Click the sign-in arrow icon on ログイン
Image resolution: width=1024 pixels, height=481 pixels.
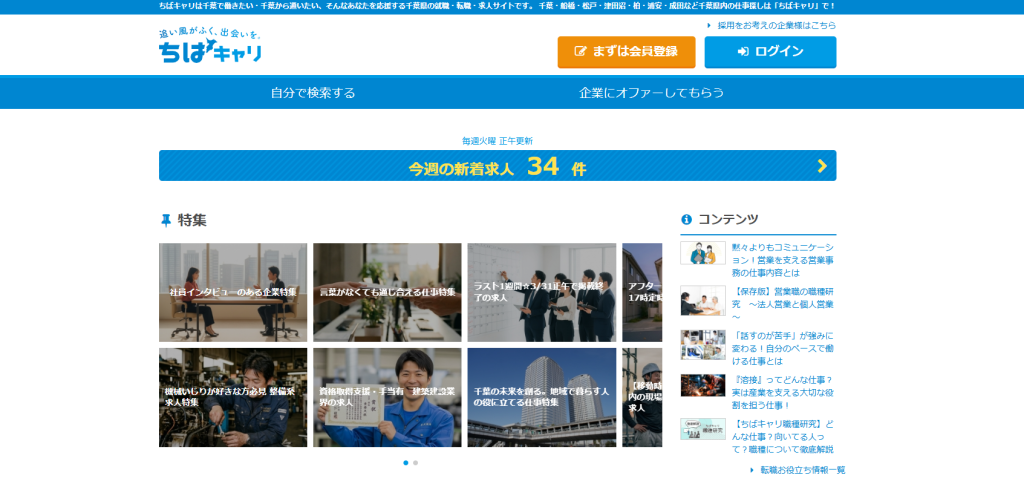[x=743, y=52]
